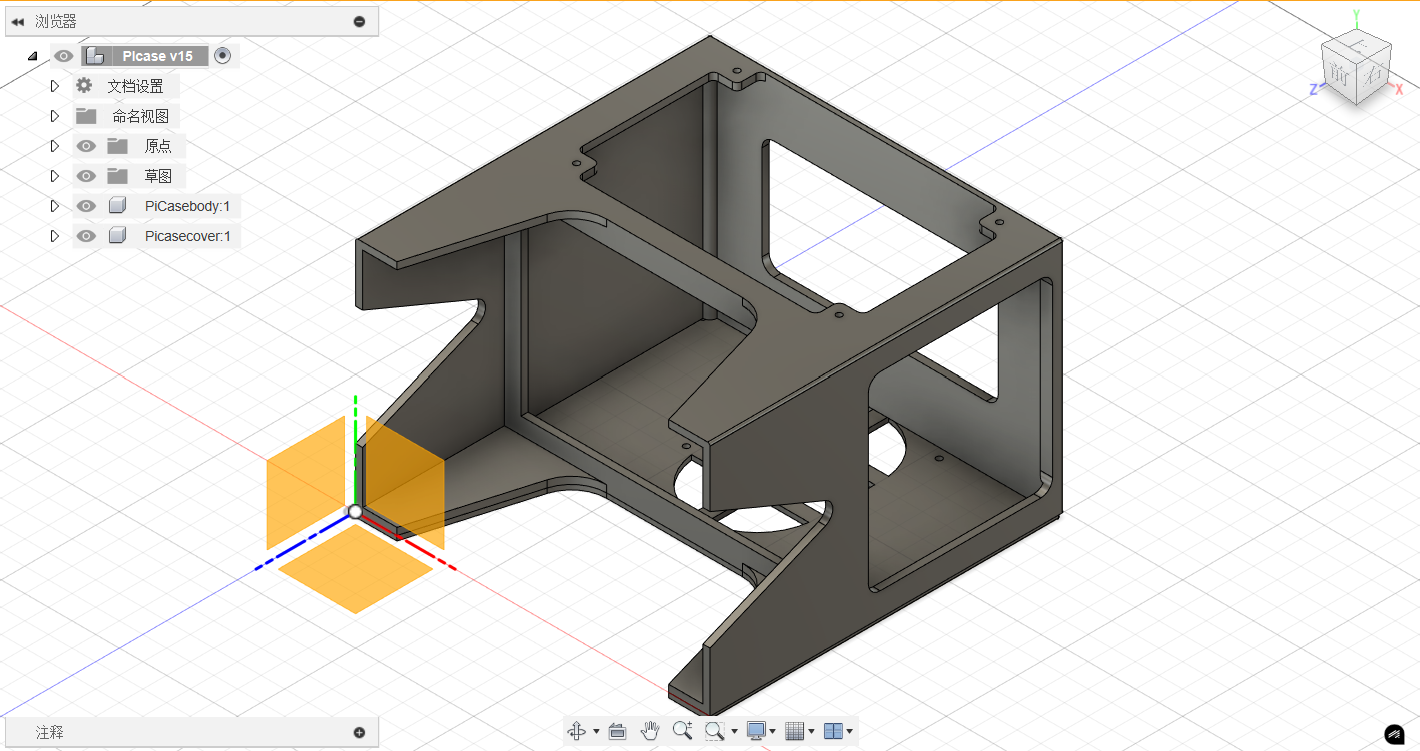1420x751 pixels.
Task: Select the Zoom magnifier tool
Action: 683,731
